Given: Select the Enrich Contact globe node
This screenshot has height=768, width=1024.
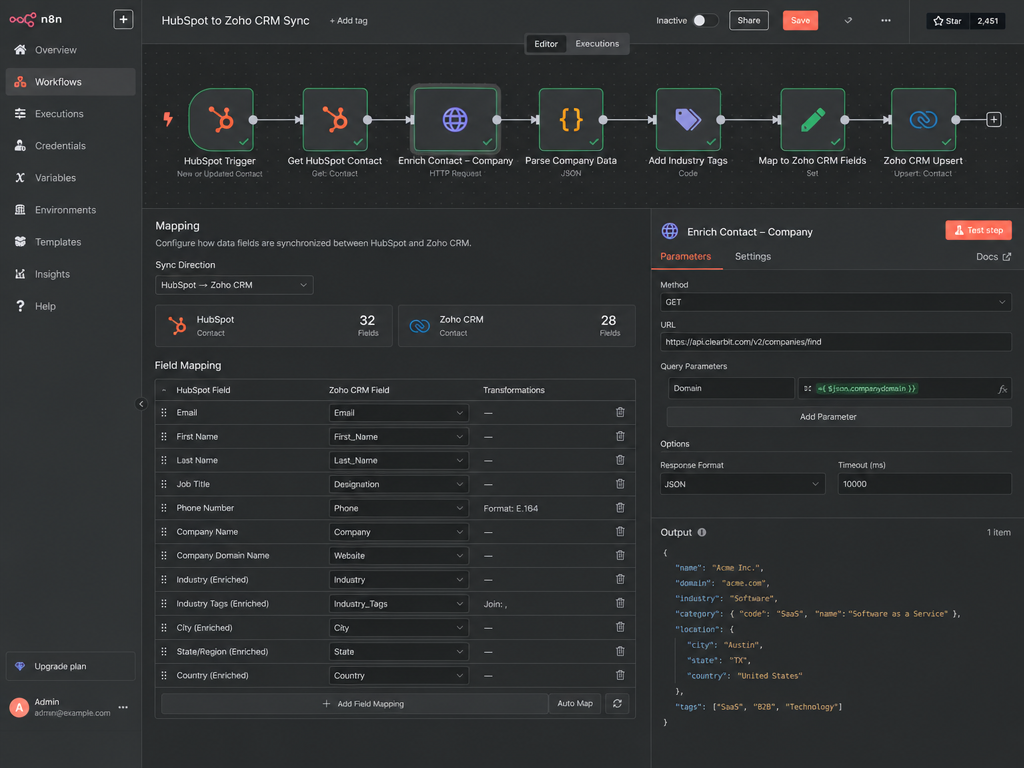Looking at the screenshot, I should pyautogui.click(x=455, y=120).
